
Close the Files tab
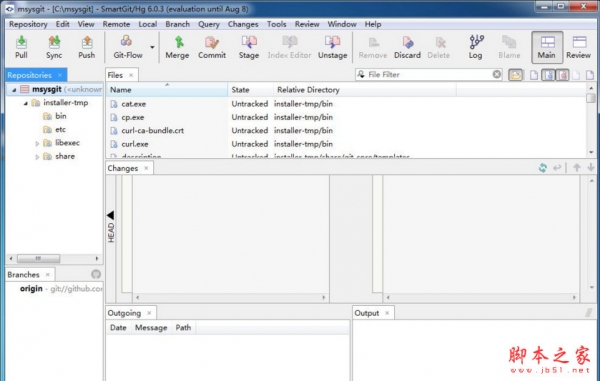[x=131, y=75]
